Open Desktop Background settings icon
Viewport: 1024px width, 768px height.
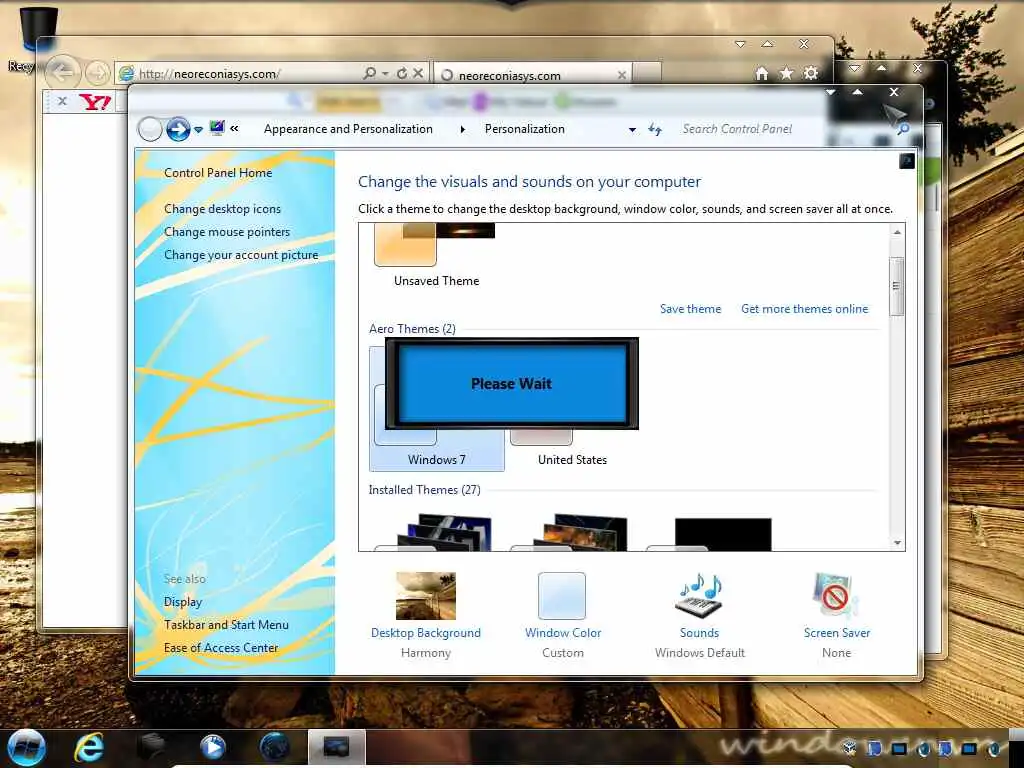click(426, 596)
